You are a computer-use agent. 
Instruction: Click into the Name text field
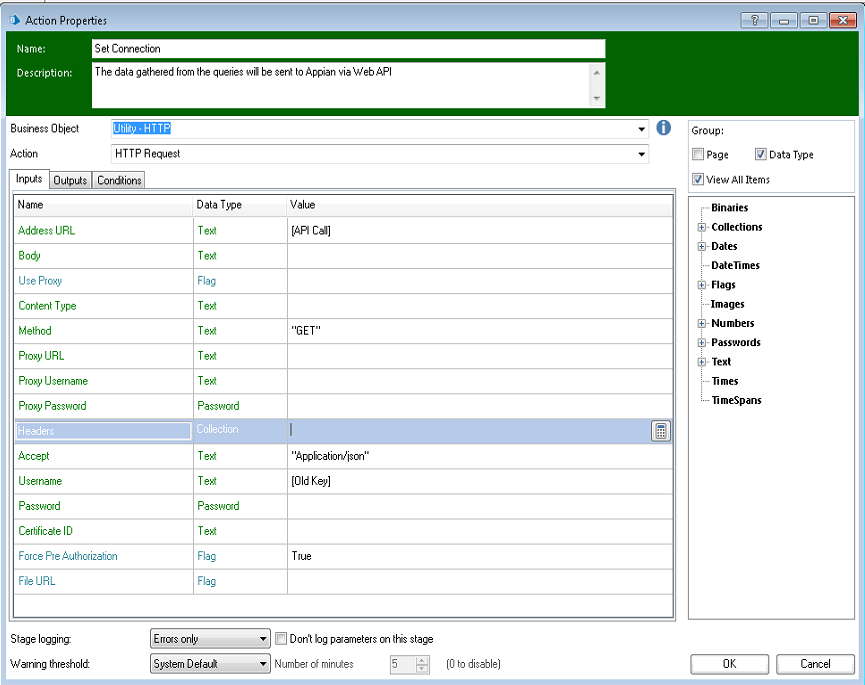coord(348,49)
